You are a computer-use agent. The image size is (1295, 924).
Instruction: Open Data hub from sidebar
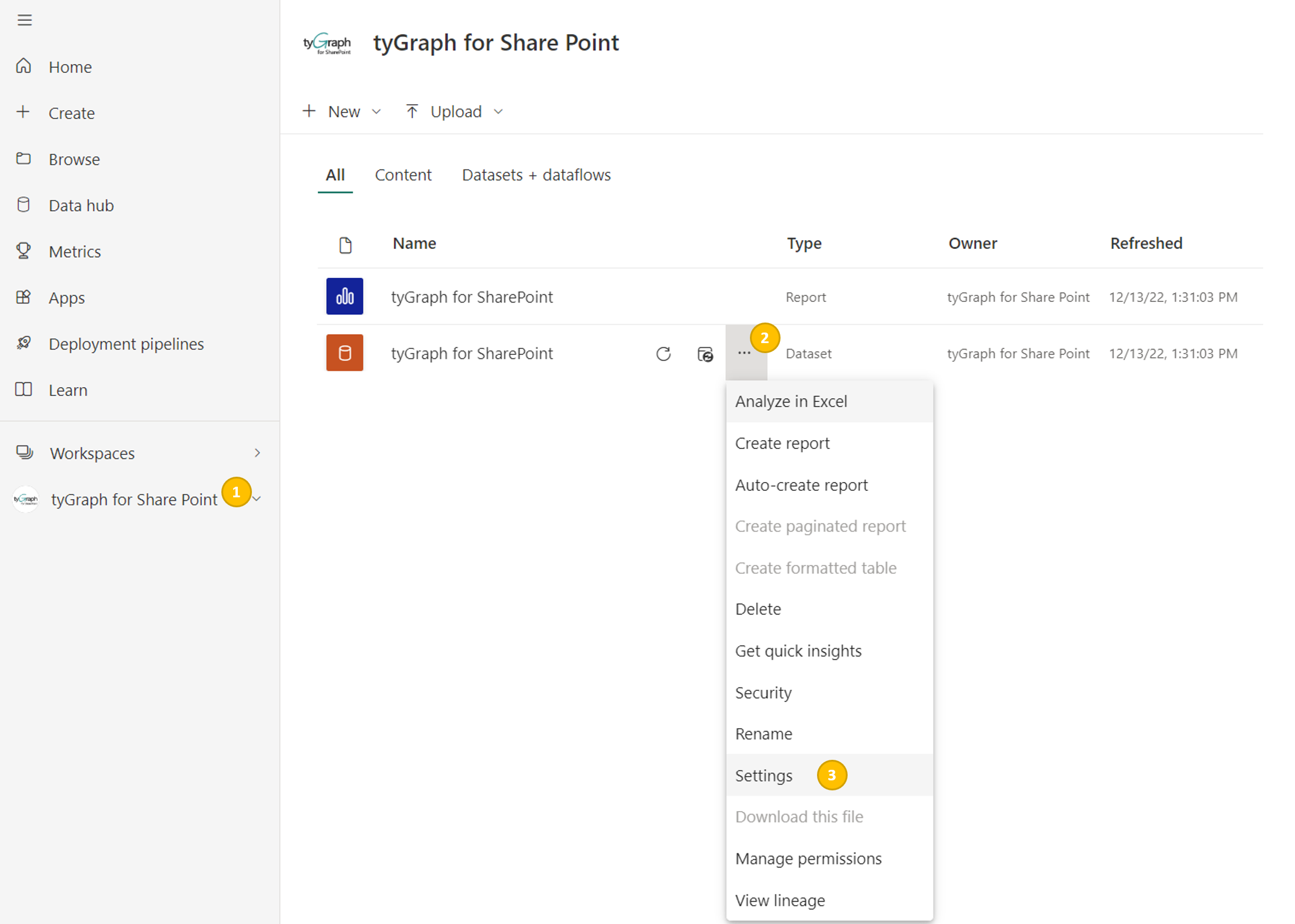point(81,205)
